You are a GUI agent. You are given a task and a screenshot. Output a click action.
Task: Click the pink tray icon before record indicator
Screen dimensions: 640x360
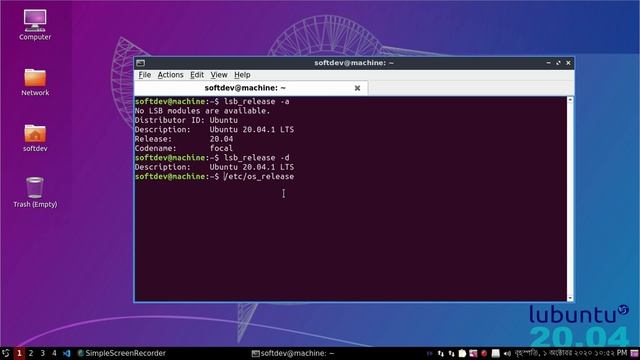(x=473, y=353)
